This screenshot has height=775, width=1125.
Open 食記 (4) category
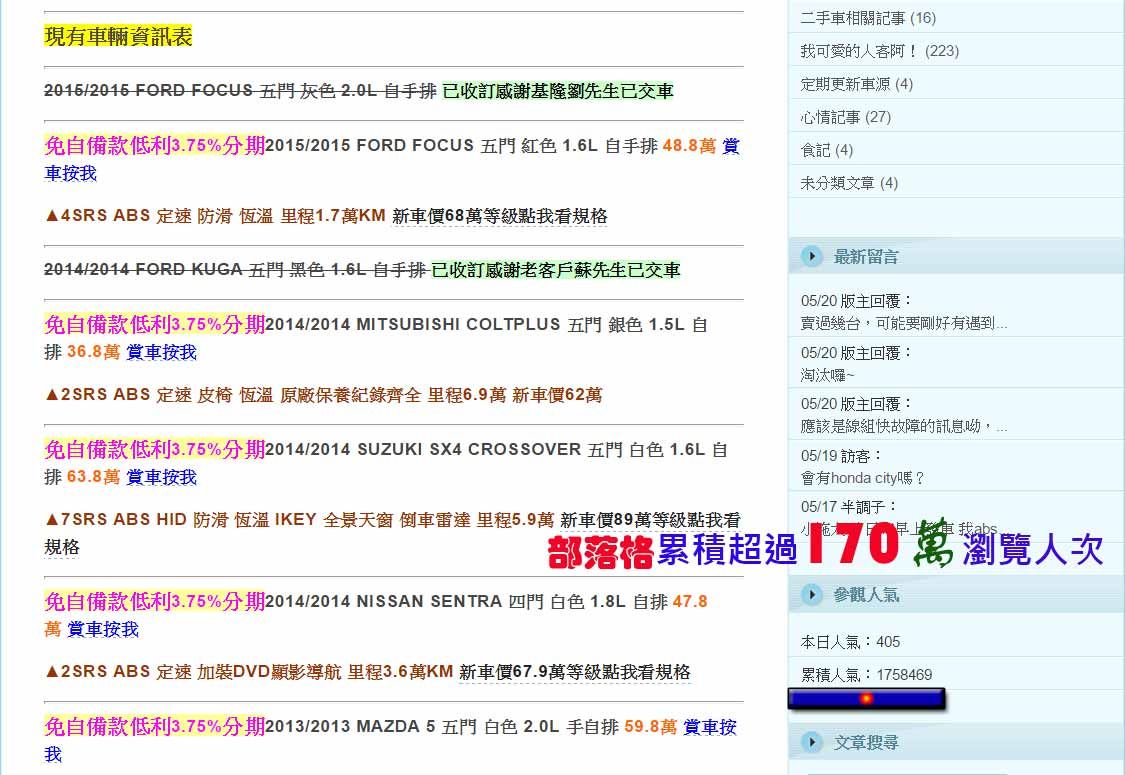[x=827, y=150]
